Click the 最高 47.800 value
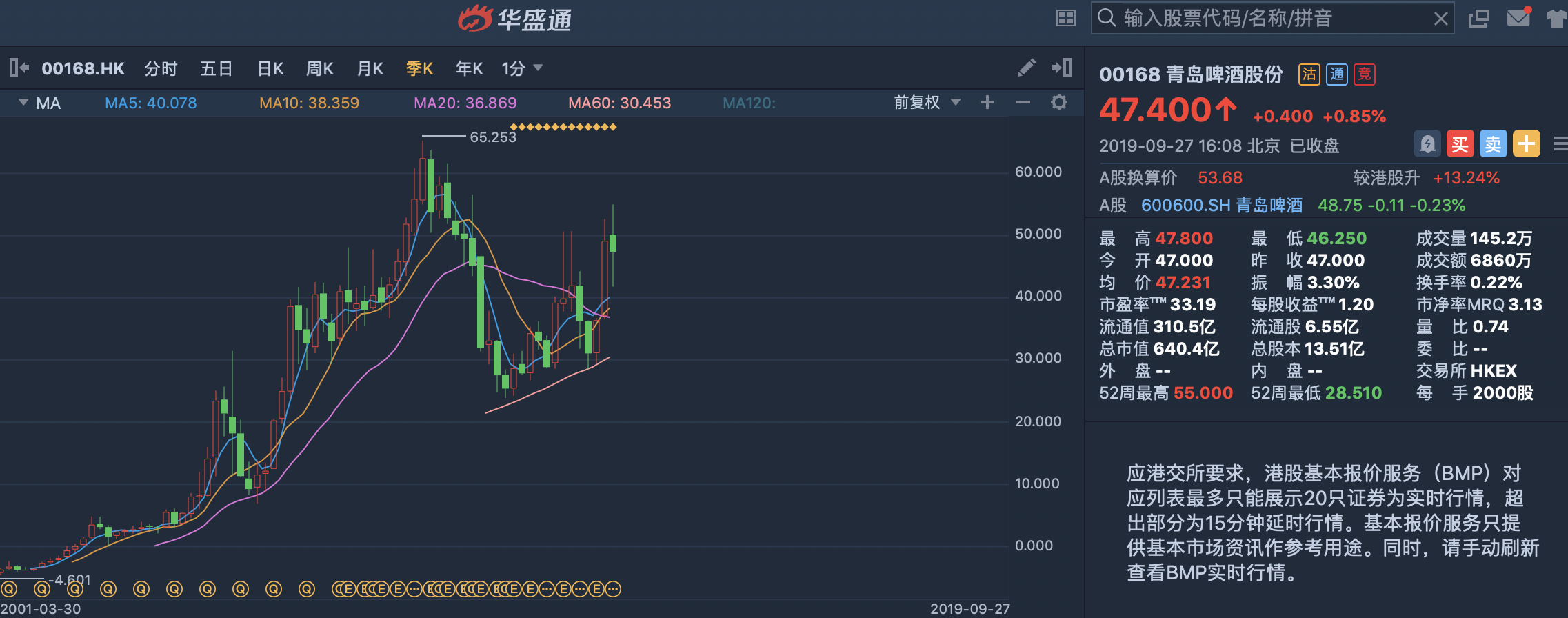The height and width of the screenshot is (618, 1568). pyautogui.click(x=1184, y=239)
